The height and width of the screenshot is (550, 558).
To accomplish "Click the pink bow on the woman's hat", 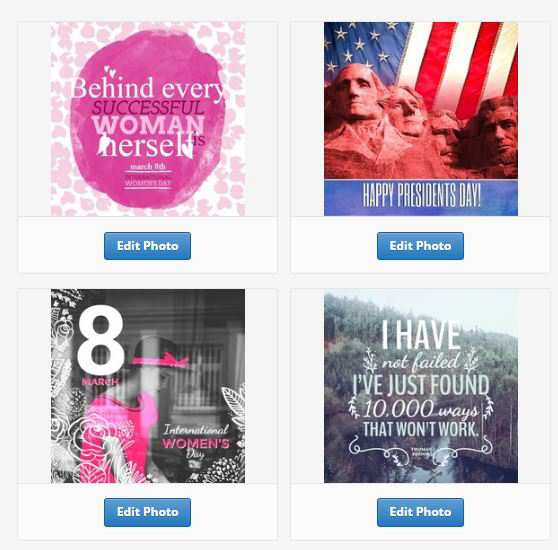I will pos(178,360).
